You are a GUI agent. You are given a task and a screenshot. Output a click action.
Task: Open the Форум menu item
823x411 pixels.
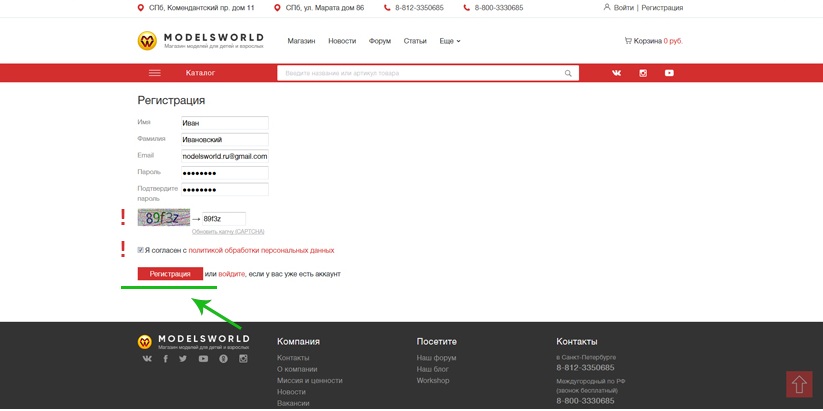pos(379,41)
